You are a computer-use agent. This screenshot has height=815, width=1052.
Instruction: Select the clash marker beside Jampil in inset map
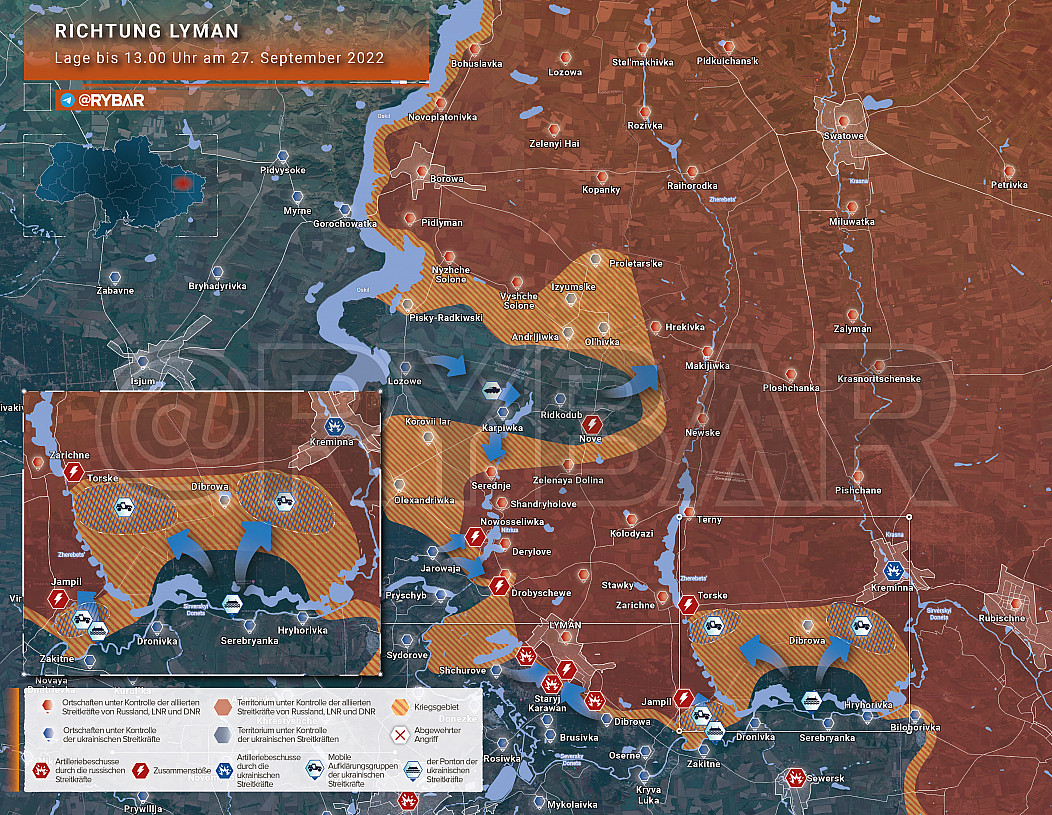pos(58,599)
